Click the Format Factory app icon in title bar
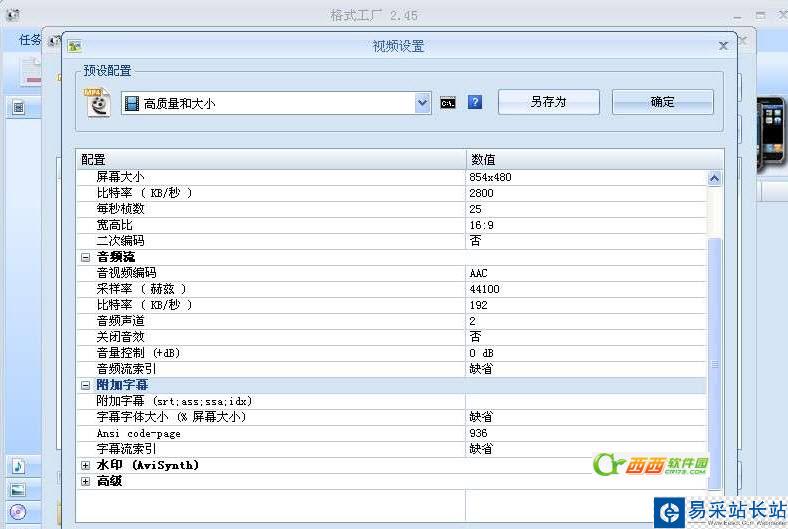Image resolution: width=788 pixels, height=529 pixels. click(x=12, y=15)
